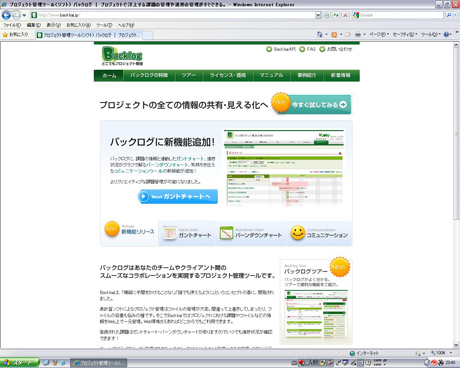Click the バックログツアー heading link
Image resolution: width=460 pixels, height=368 pixels.
pos(306,271)
